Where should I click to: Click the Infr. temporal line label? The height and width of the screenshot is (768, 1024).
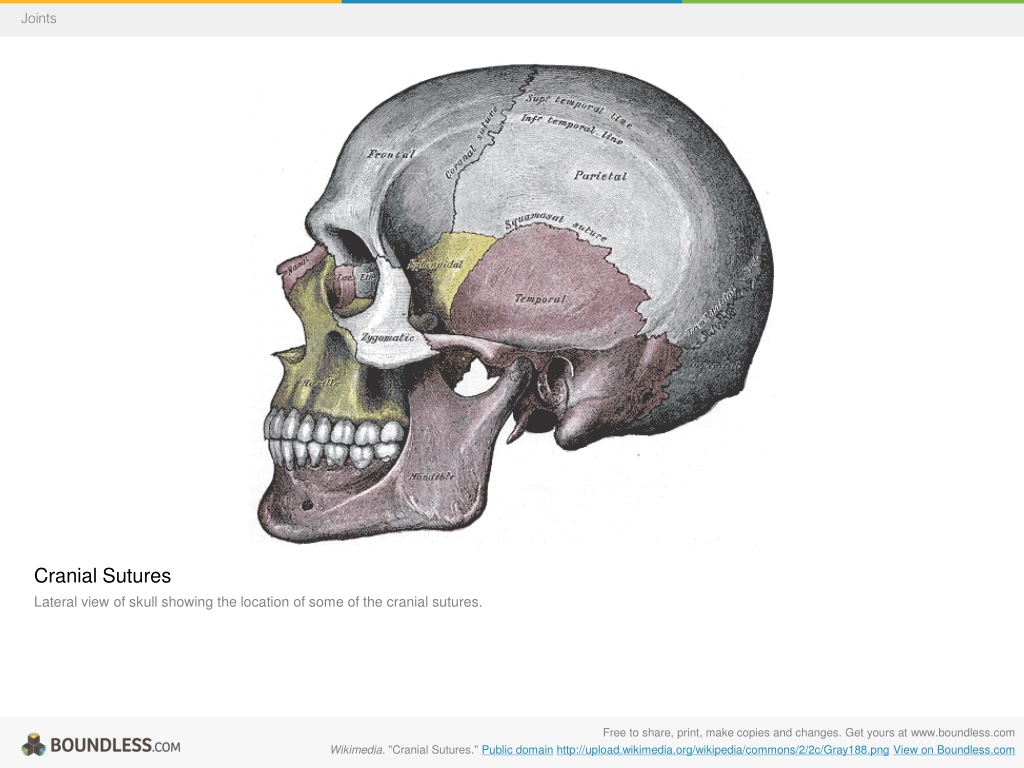pos(572,129)
